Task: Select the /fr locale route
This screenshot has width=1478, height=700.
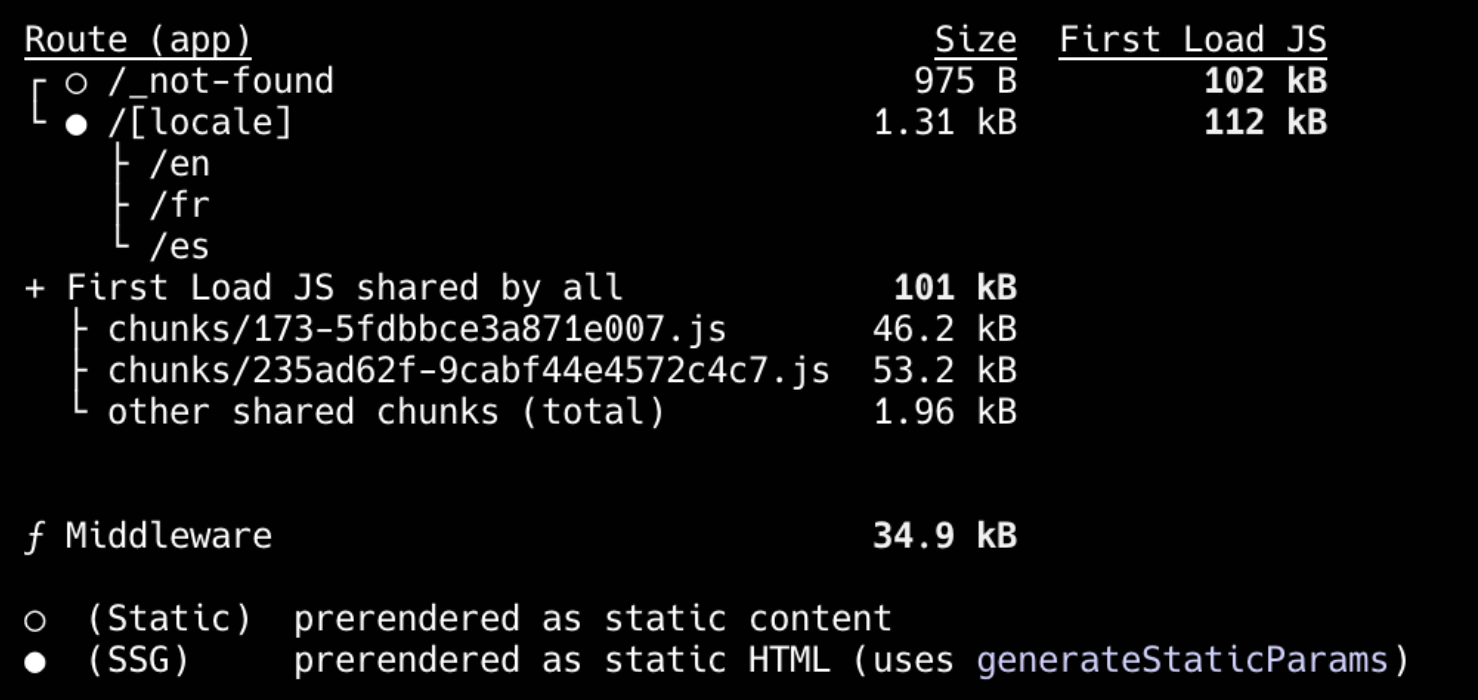Action: 180,206
